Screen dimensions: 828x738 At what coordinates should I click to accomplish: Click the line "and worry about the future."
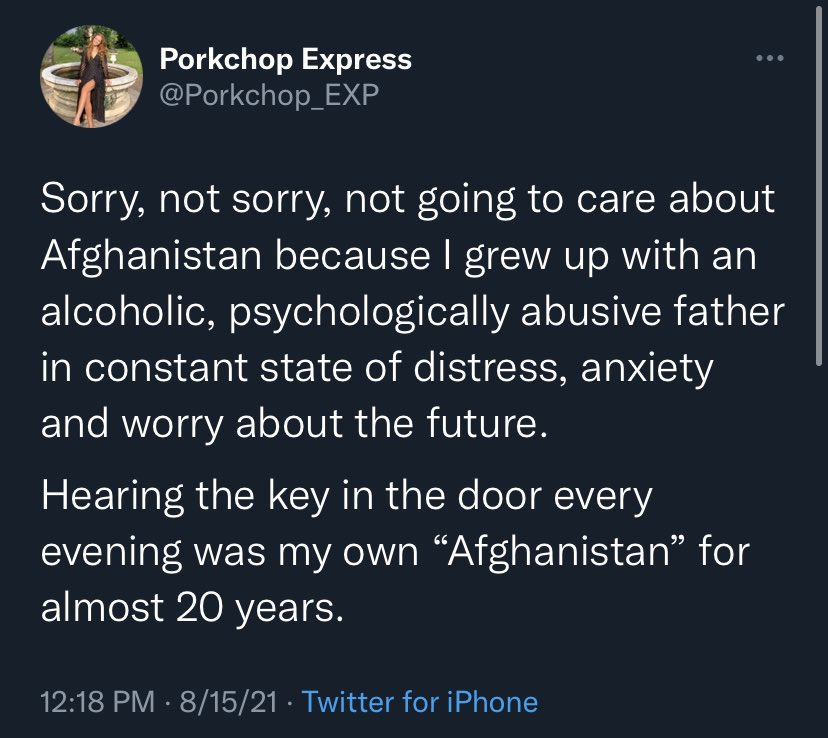point(295,423)
